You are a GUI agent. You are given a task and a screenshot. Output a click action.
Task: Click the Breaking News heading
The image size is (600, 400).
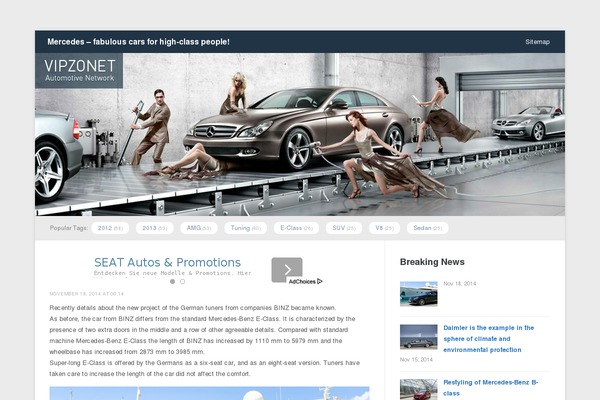[x=432, y=262]
